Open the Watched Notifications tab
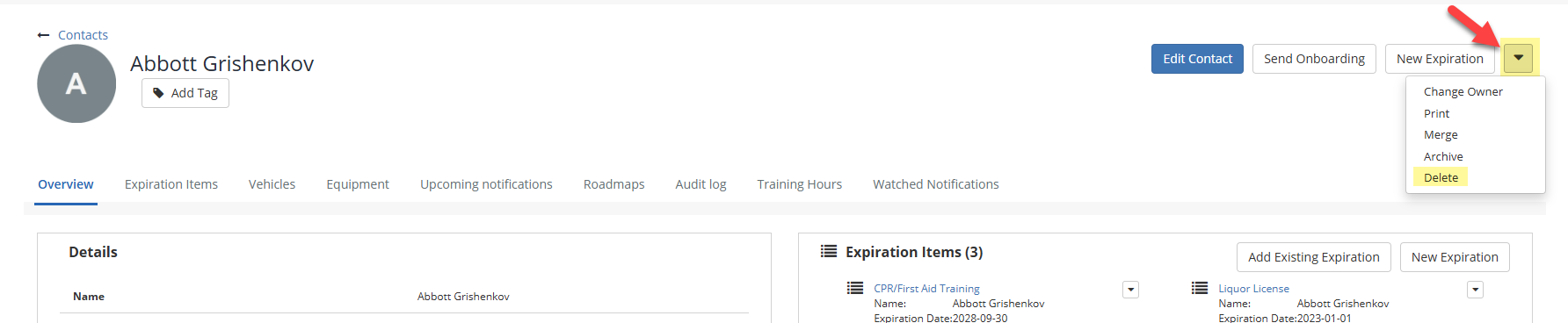Screen dimensions: 1568x323 (936, 184)
